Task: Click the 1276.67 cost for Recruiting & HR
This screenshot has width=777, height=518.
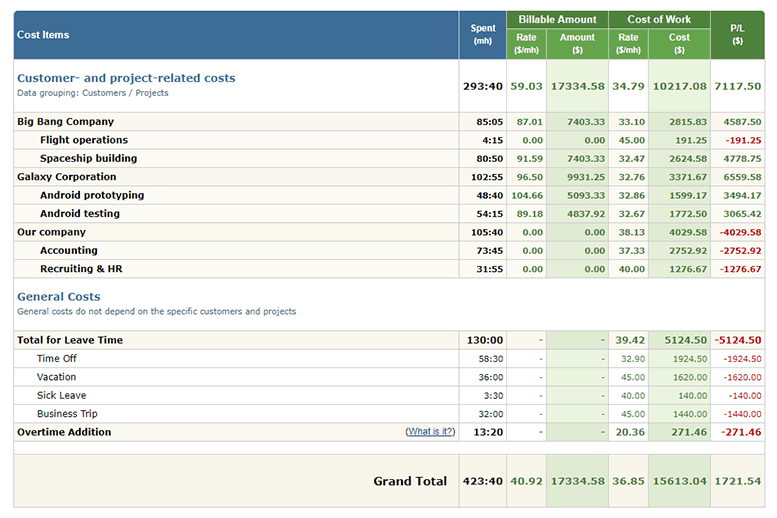Action: click(688, 269)
